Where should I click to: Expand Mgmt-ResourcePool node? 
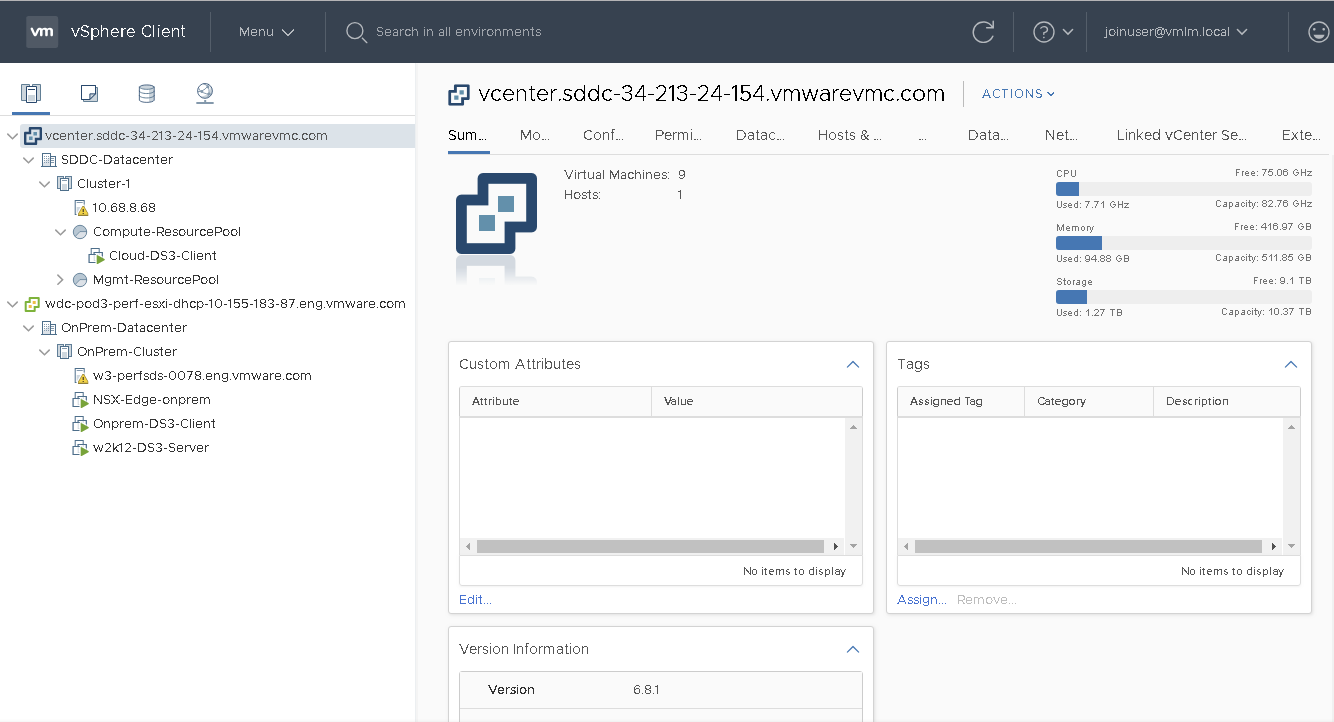[60, 280]
